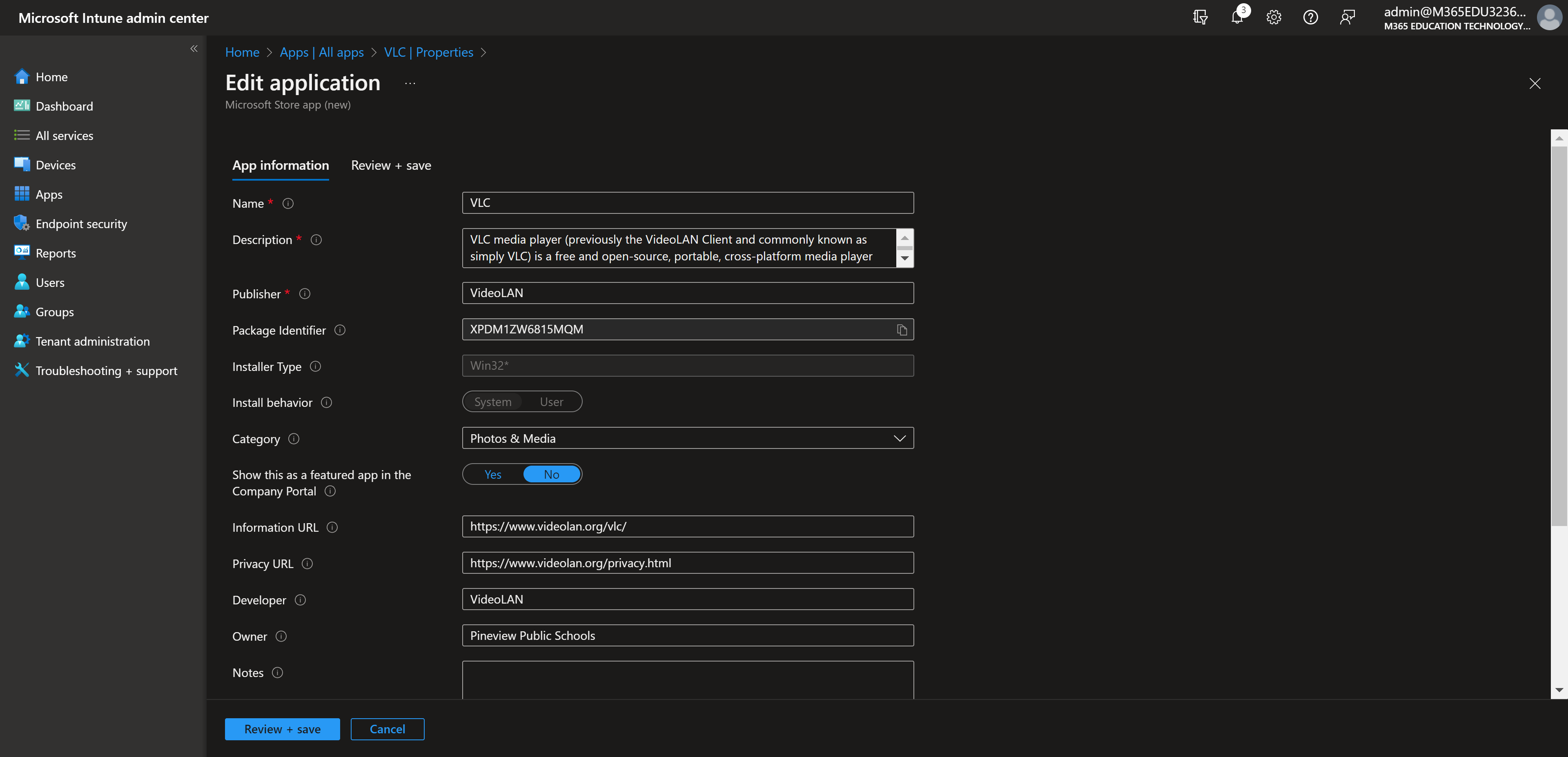
Task: Show info tooltip for Developer field
Action: (300, 600)
